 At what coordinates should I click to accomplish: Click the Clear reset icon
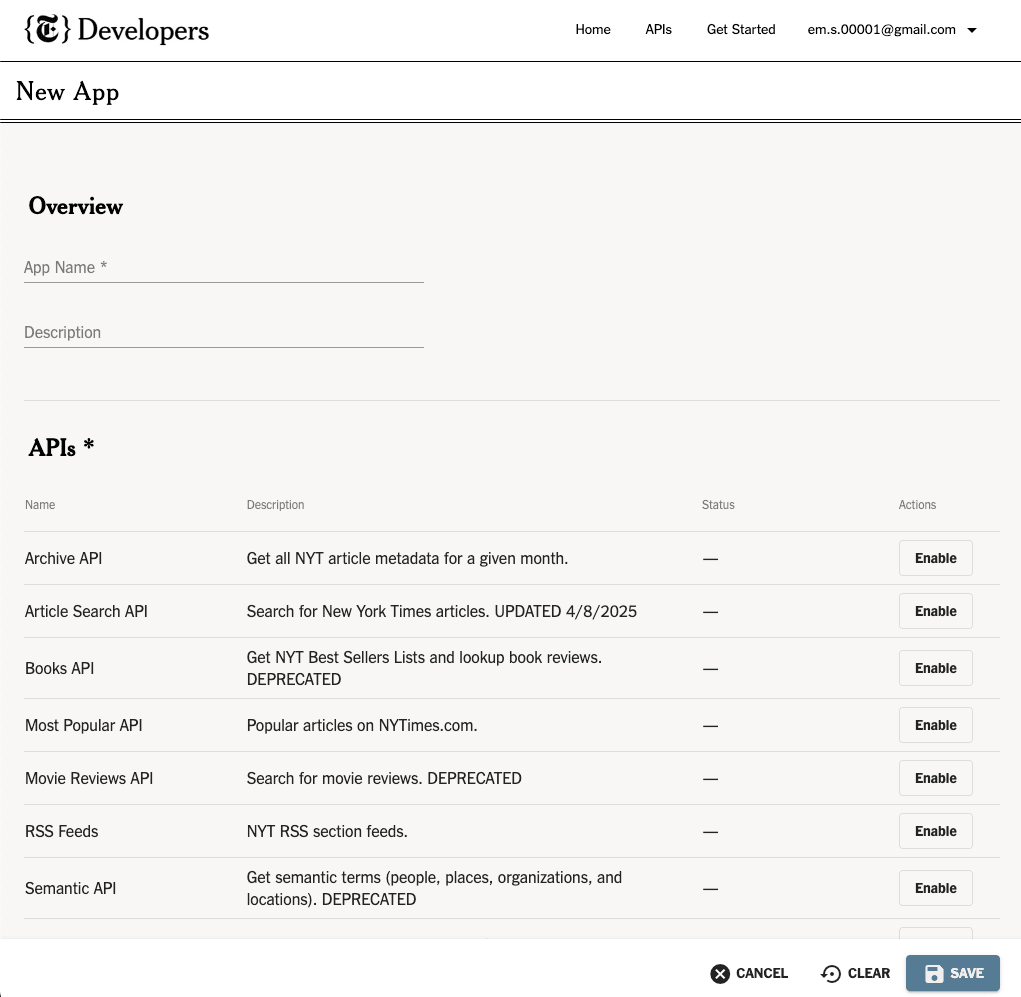pos(831,974)
